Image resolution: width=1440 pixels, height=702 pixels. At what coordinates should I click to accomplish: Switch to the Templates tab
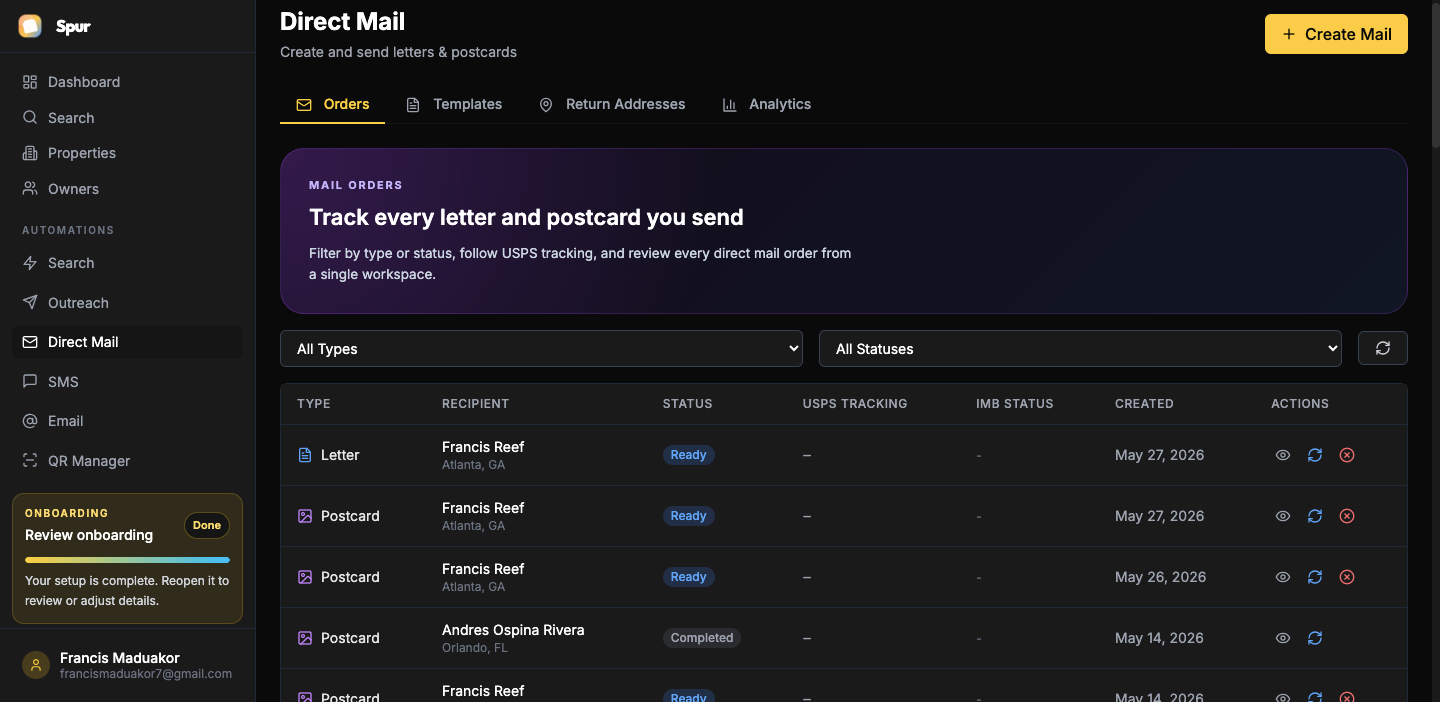454,104
